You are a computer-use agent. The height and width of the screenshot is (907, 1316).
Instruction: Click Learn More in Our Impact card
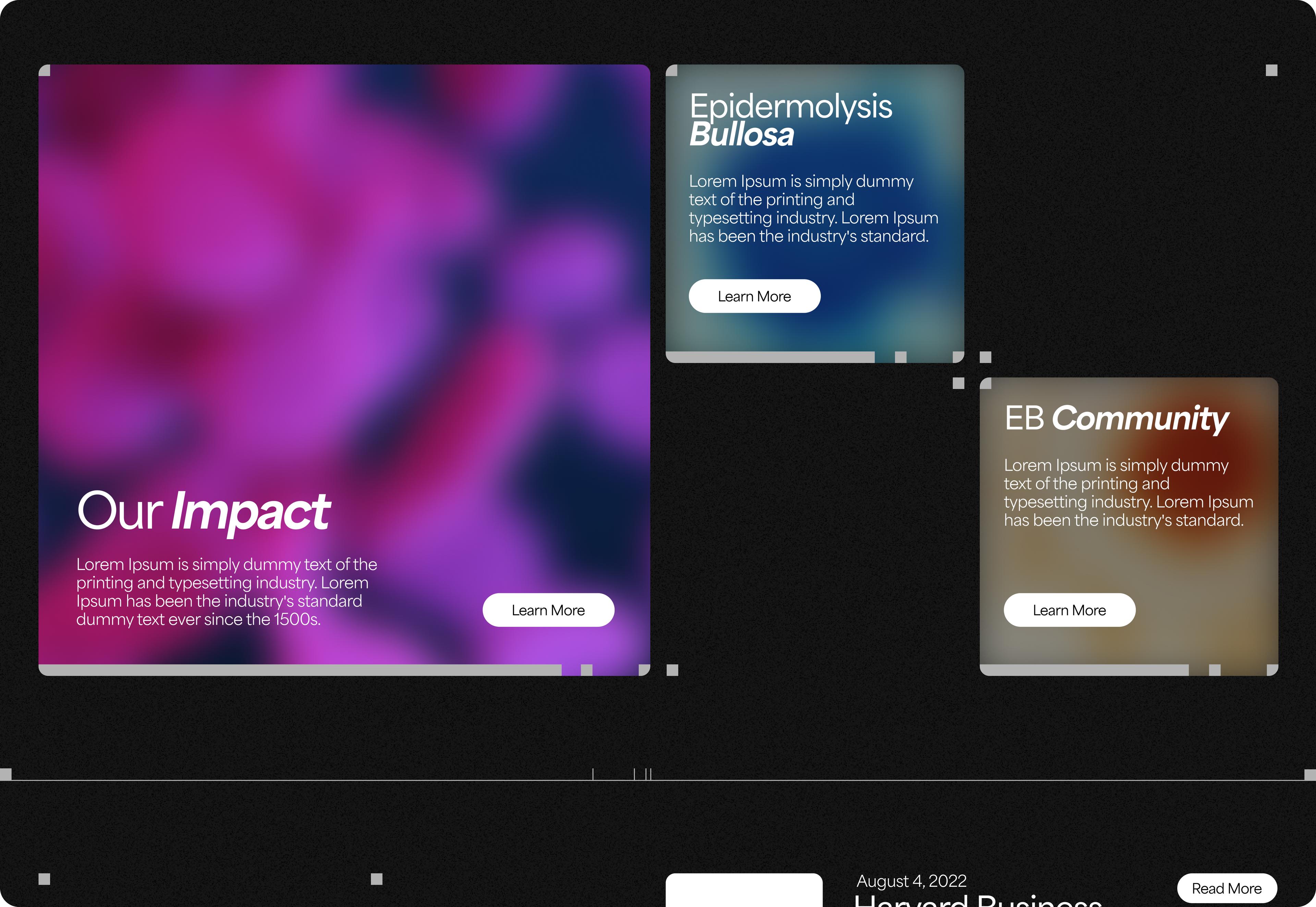[548, 610]
